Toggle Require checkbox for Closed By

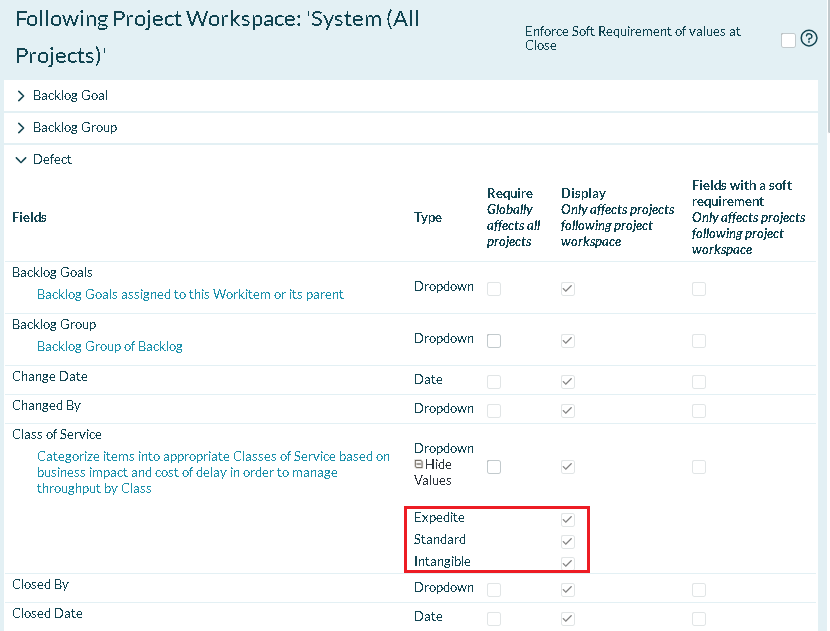[x=494, y=589]
